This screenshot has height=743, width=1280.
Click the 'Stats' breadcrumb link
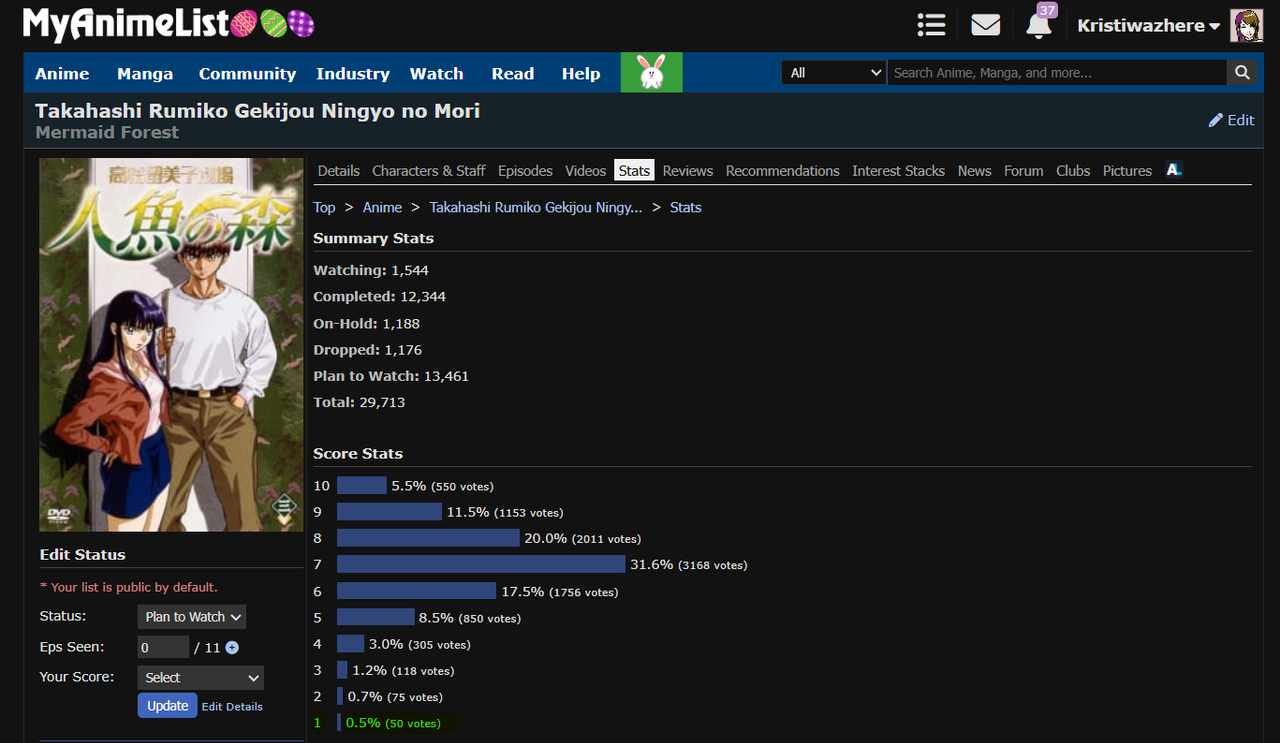tap(686, 208)
